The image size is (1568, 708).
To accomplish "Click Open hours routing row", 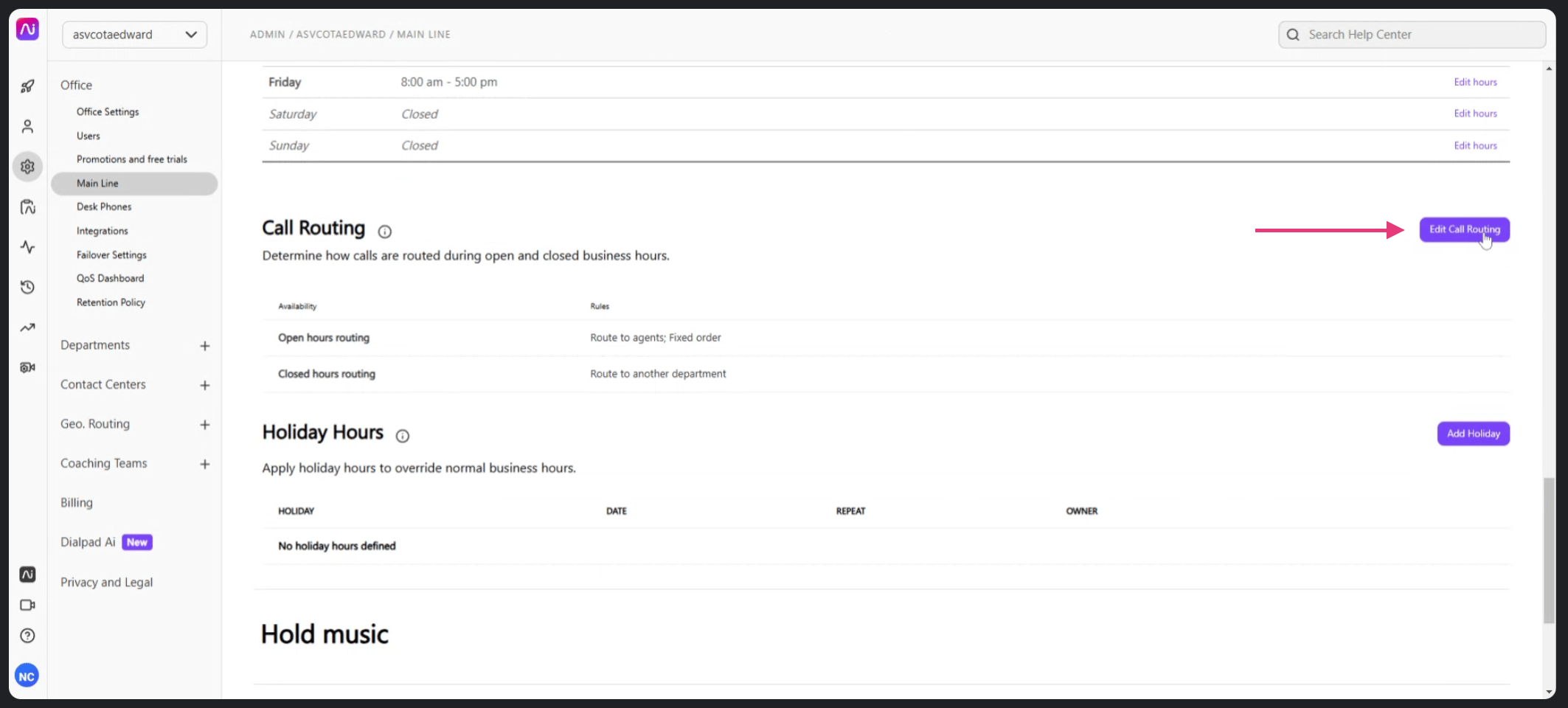I will (886, 338).
